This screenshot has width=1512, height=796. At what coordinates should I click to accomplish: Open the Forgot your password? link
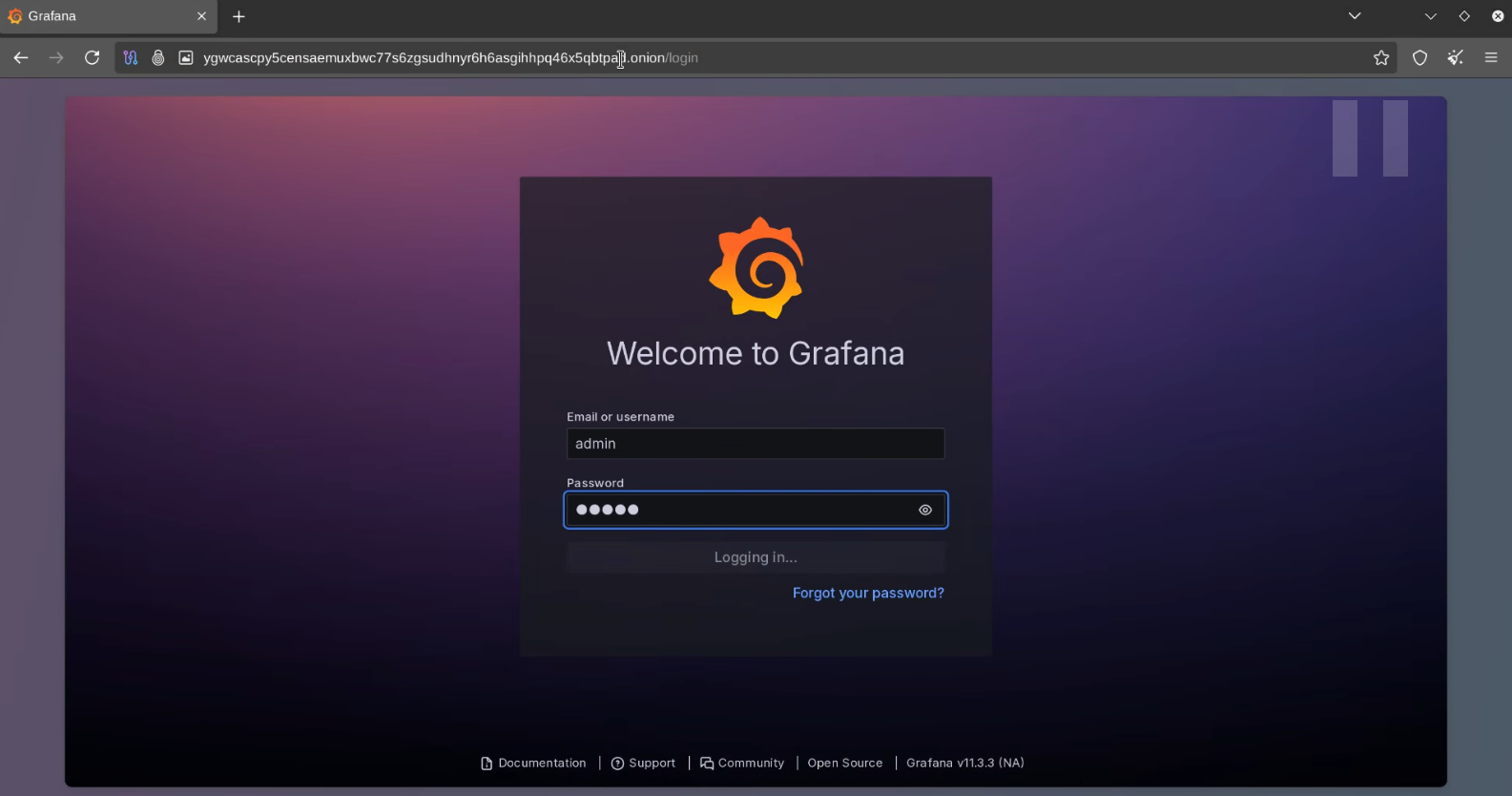[868, 593]
